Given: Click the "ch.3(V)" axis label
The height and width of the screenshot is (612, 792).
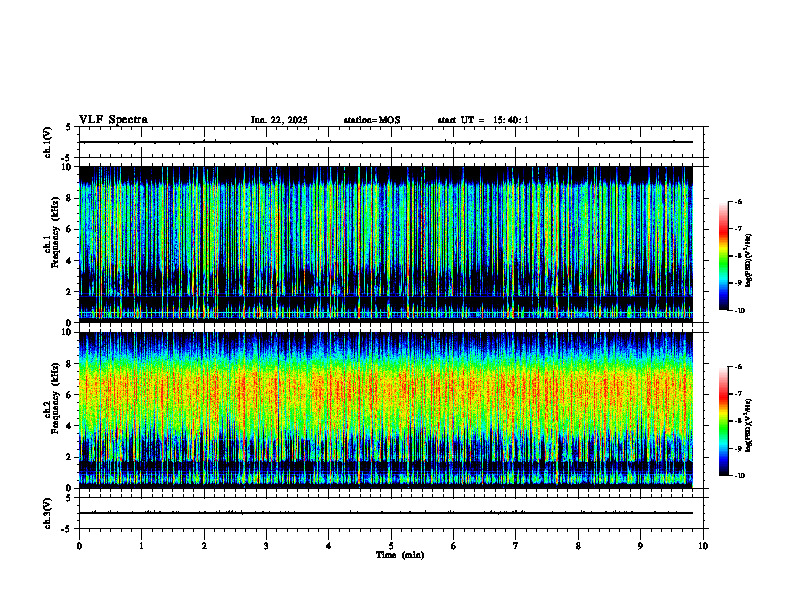Looking at the screenshot, I should coord(48,513).
